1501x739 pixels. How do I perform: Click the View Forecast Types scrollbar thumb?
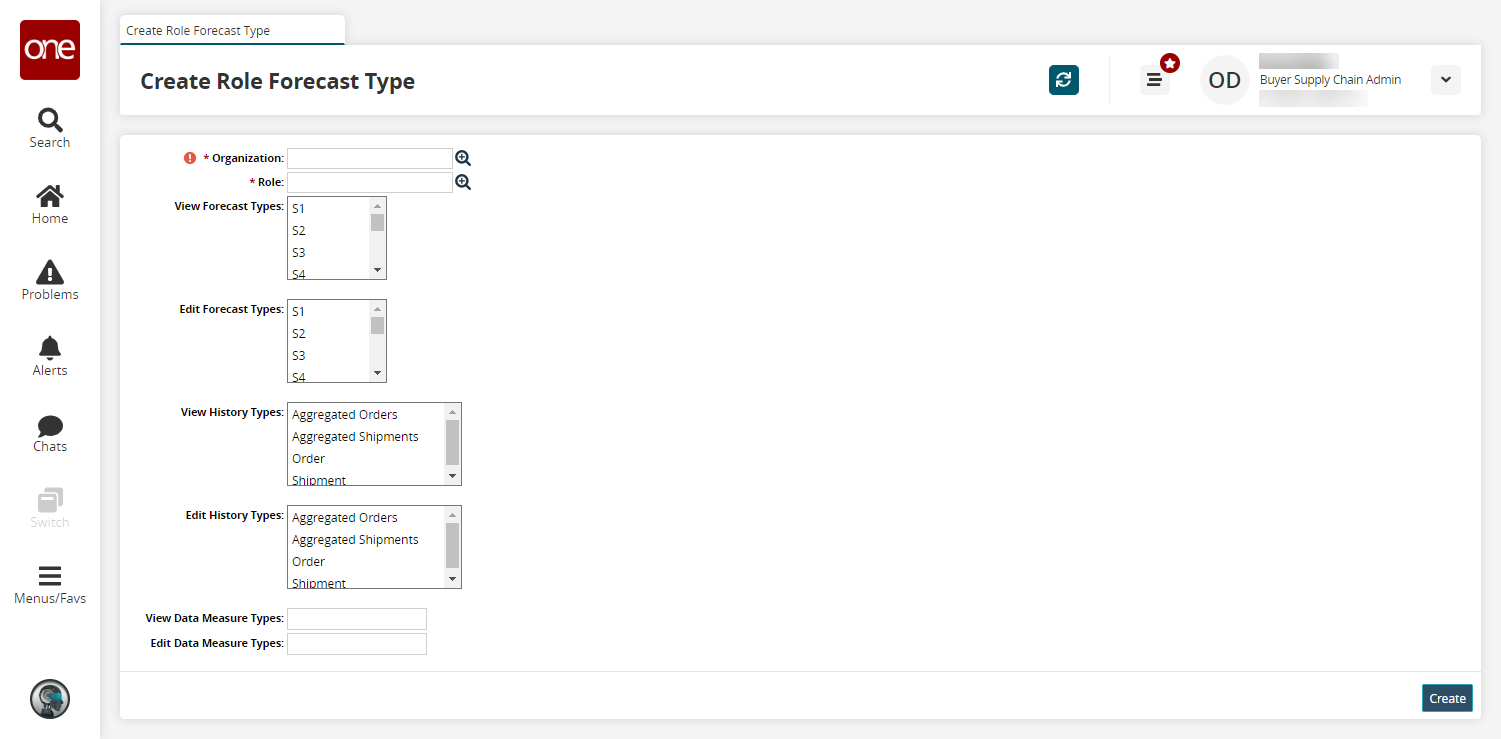[377, 222]
